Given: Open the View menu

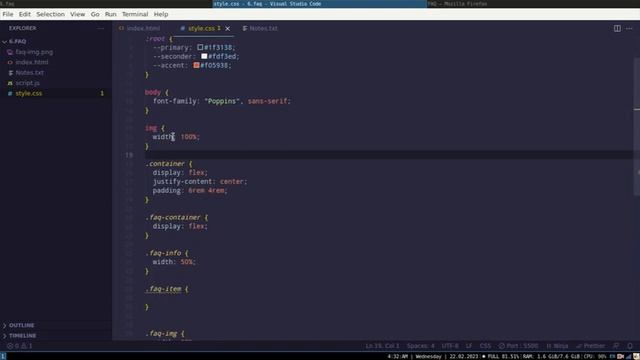Looking at the screenshot, I should click(78, 14).
